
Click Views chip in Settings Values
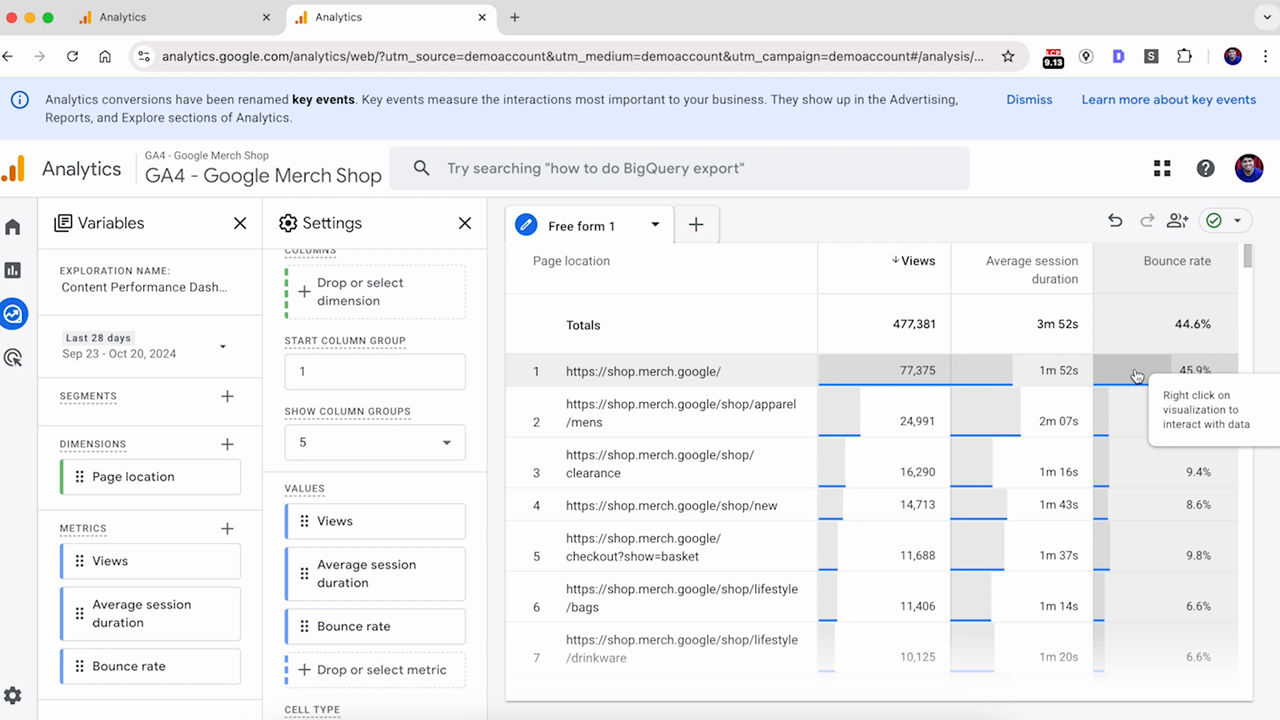coord(375,521)
